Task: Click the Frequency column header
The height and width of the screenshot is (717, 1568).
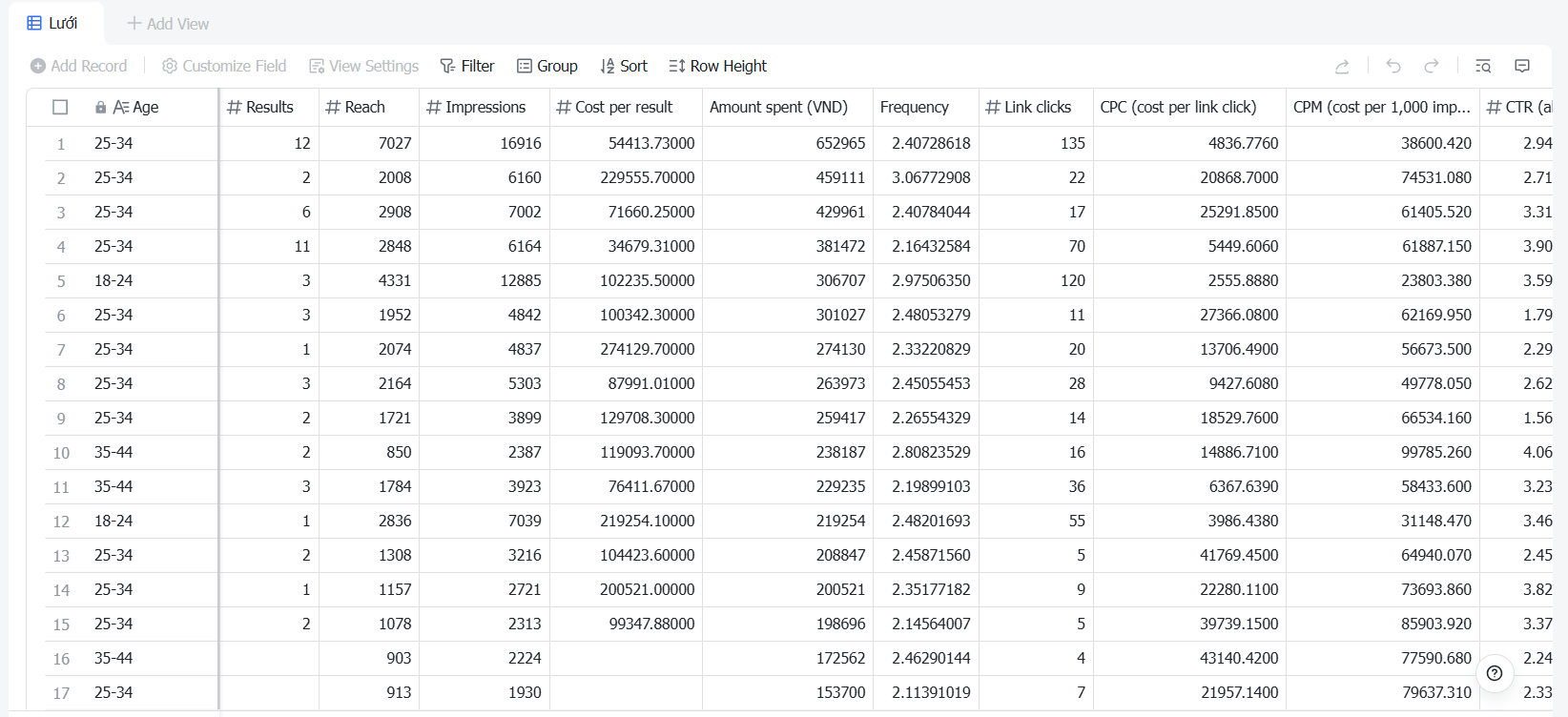Action: [x=926, y=107]
